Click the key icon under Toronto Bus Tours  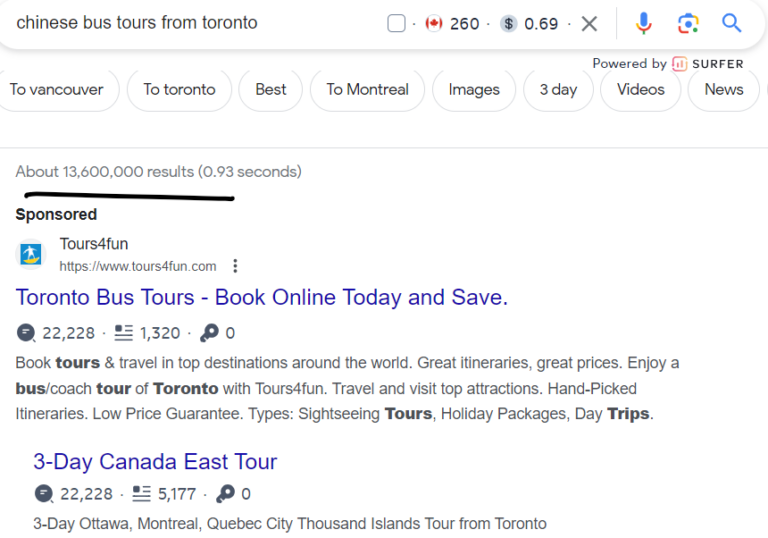[x=209, y=333]
